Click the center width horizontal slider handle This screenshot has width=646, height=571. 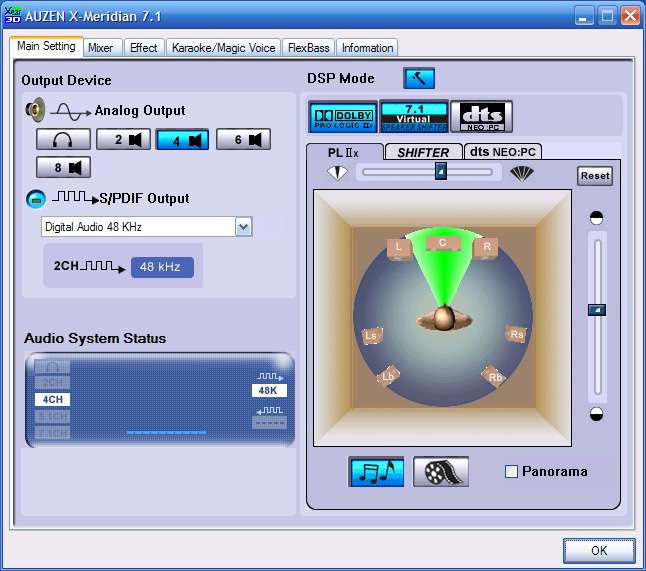(441, 171)
